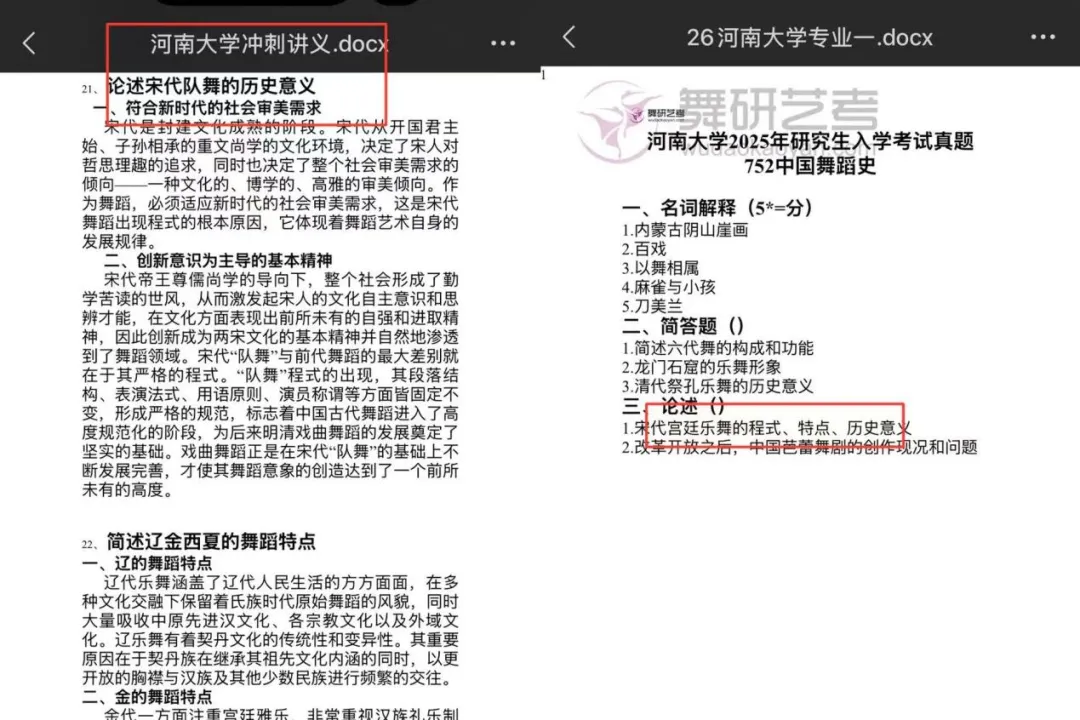Viewport: 1080px width, 720px height.
Task: Click item 龙门石窟的乐舞形象
Action: pos(707,367)
